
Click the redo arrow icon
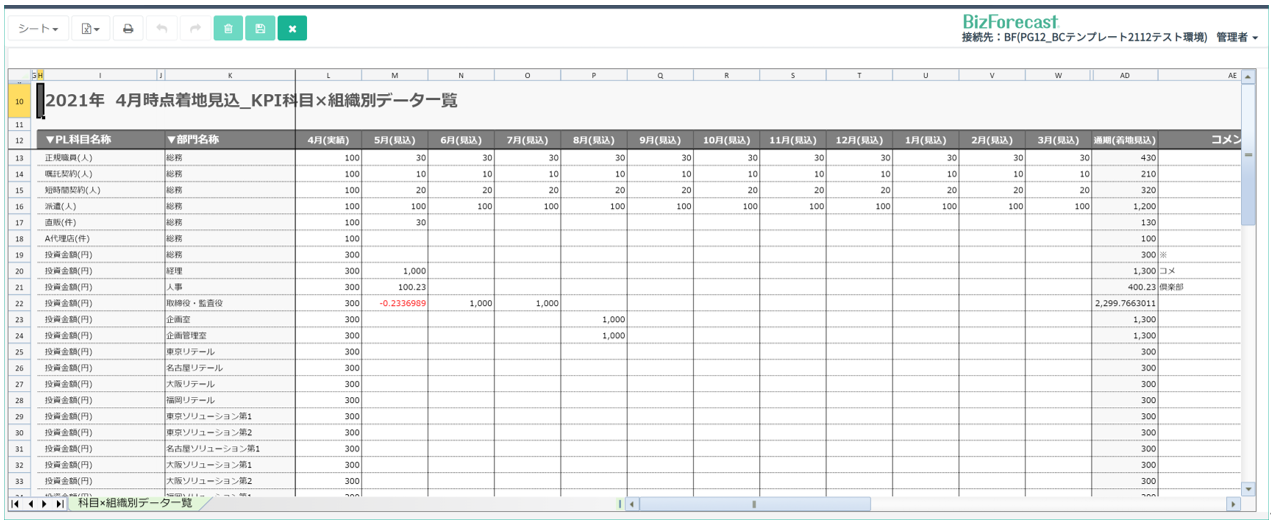coord(195,29)
